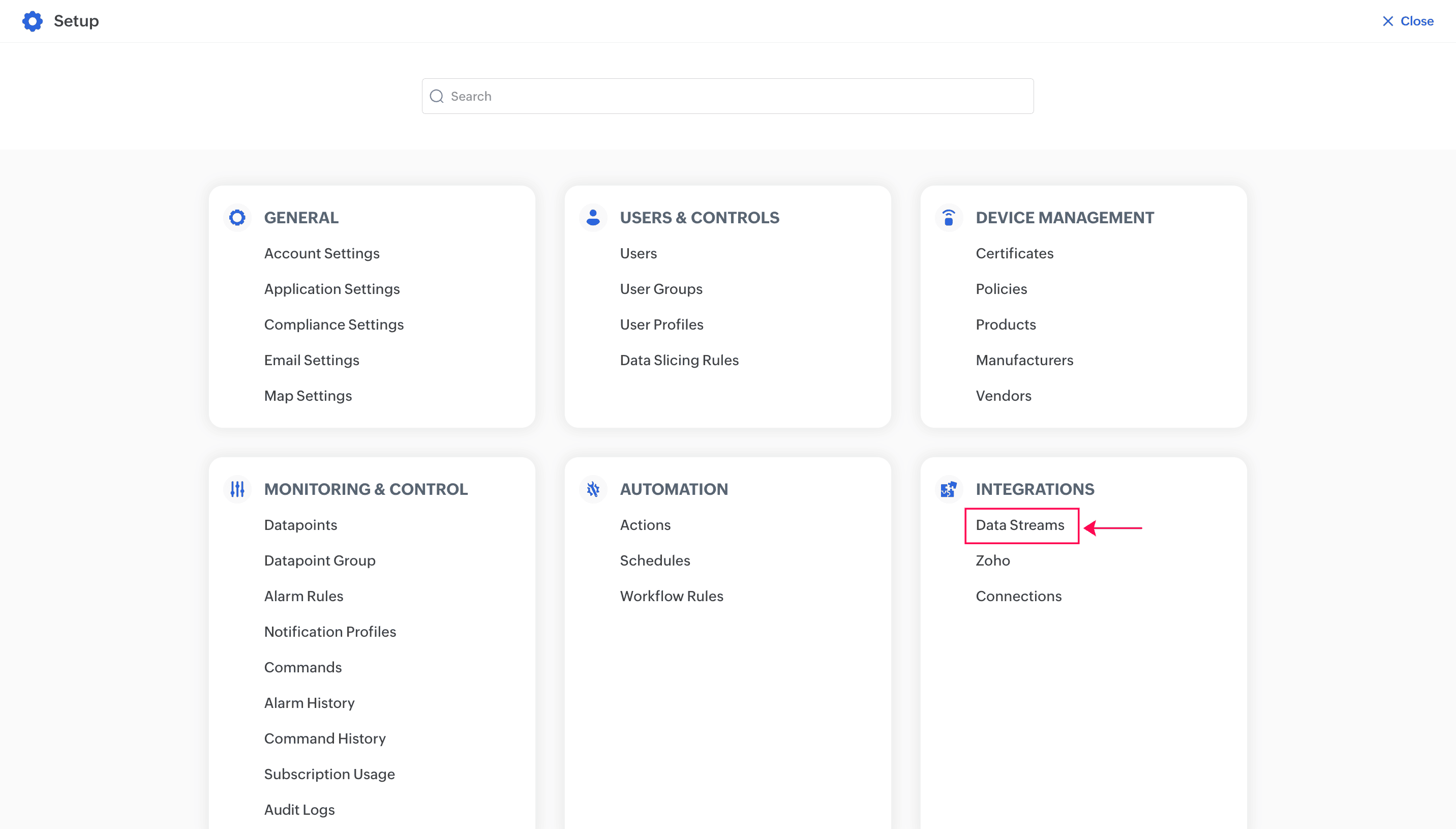This screenshot has width=1456, height=829.
Task: Click the Automation lightning icon
Action: 593,489
